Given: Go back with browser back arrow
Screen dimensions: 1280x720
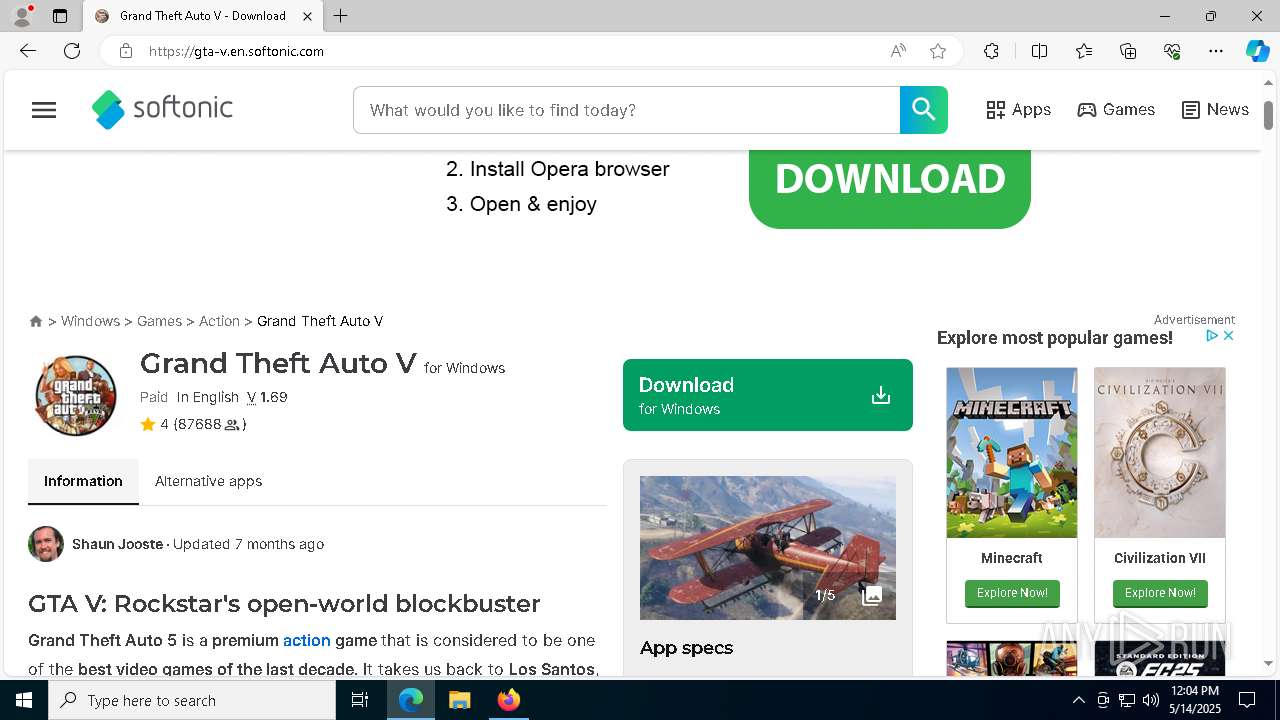Looking at the screenshot, I should coord(28,51).
